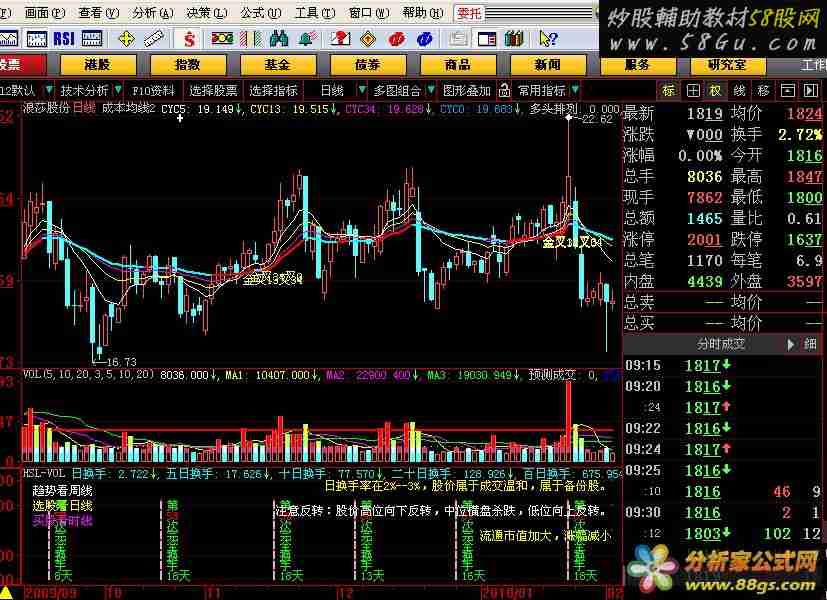This screenshot has width=827, height=600.
Task: Click the green alarm bell icon
Action: (x=307, y=38)
